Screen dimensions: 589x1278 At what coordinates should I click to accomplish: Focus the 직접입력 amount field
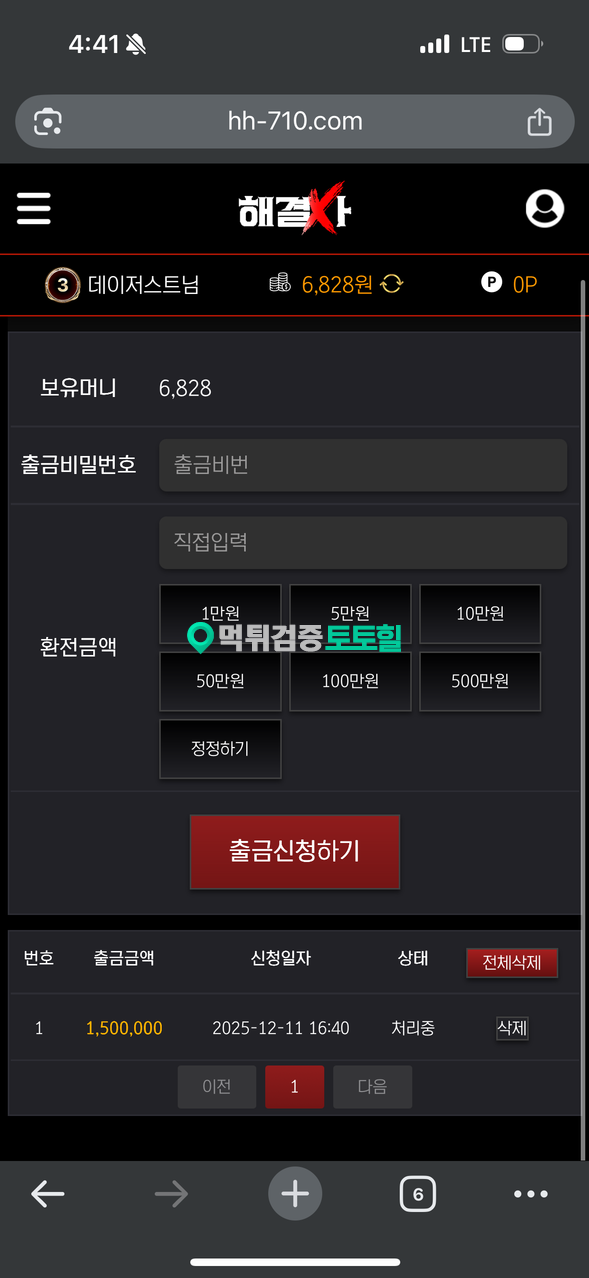tap(363, 542)
